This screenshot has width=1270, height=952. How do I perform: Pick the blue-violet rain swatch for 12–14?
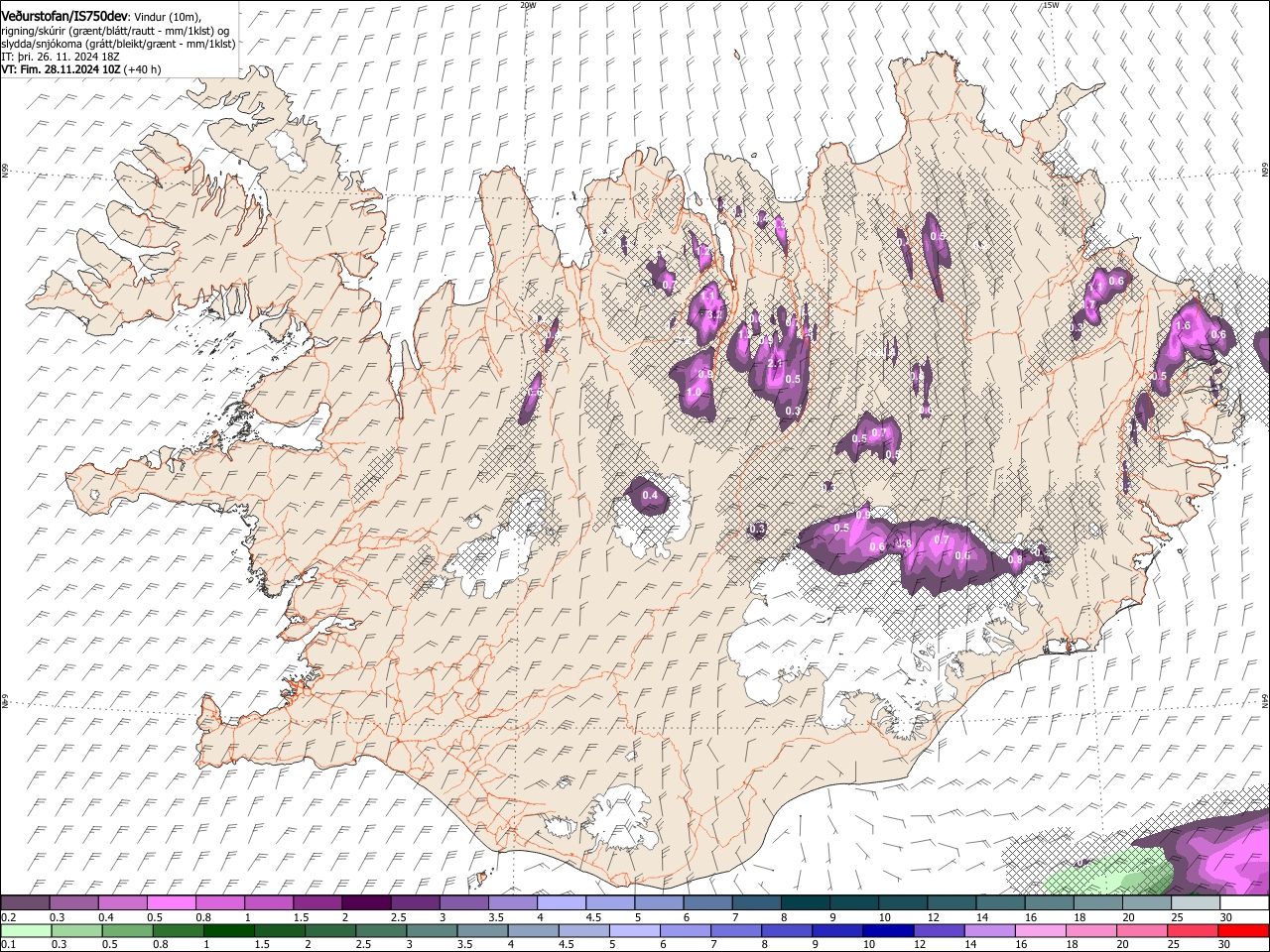click(940, 930)
